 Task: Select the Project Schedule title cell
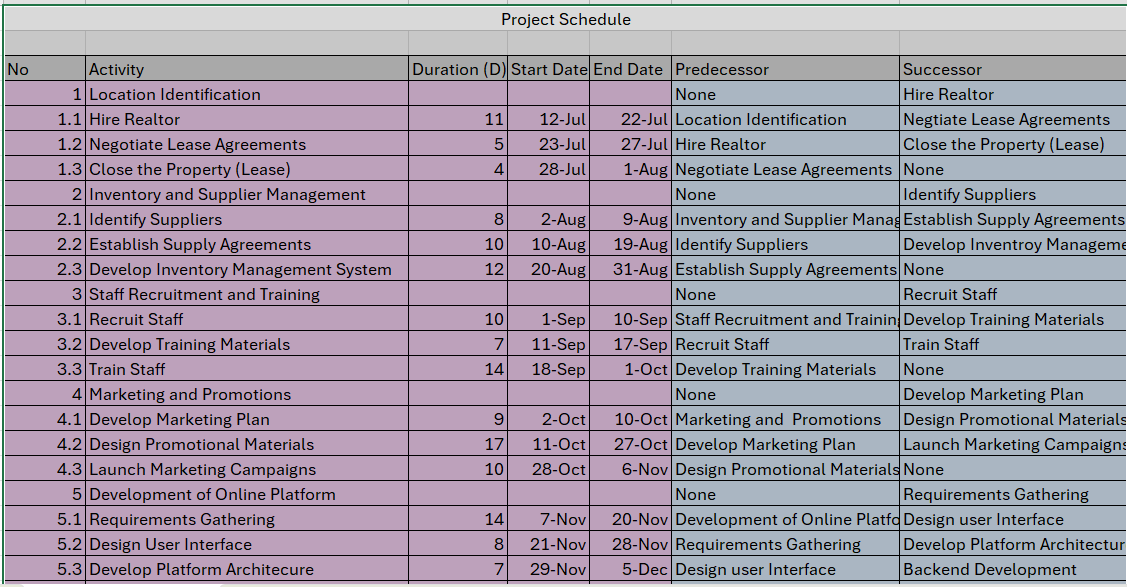tap(565, 19)
